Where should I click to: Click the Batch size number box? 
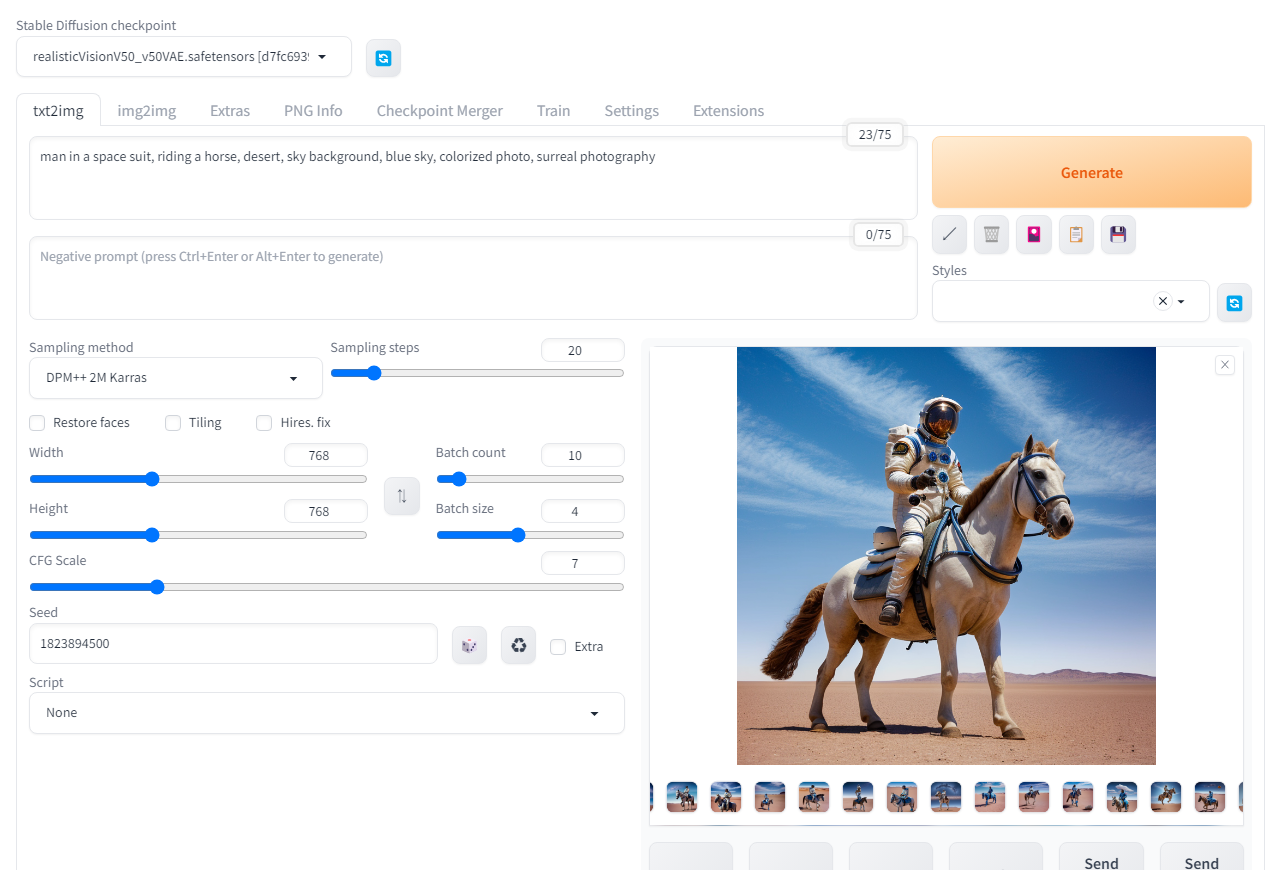(583, 511)
